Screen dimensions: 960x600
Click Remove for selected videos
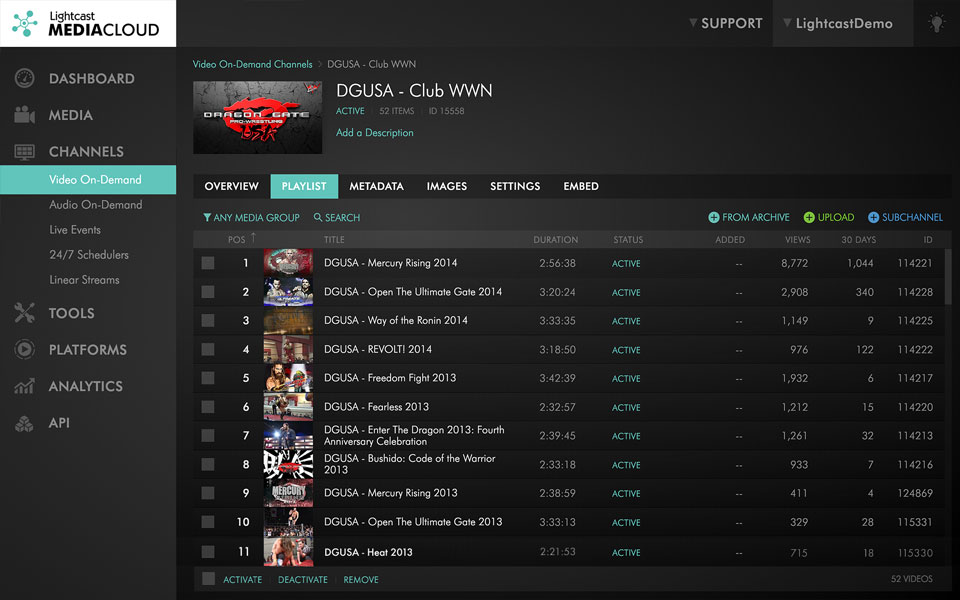(x=361, y=579)
